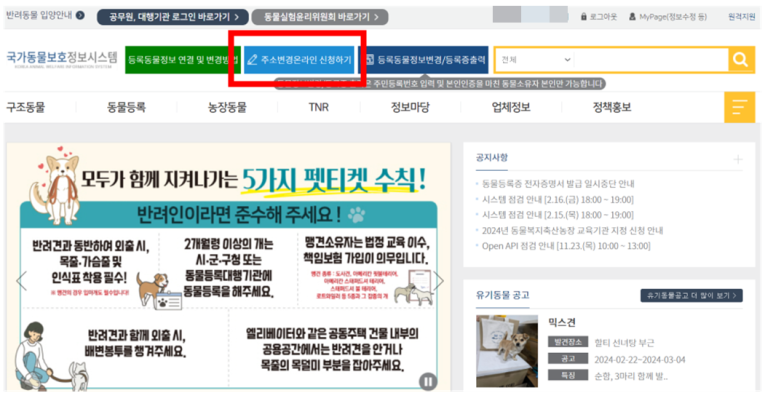Open the yellow hamburger full menu

(x=739, y=107)
